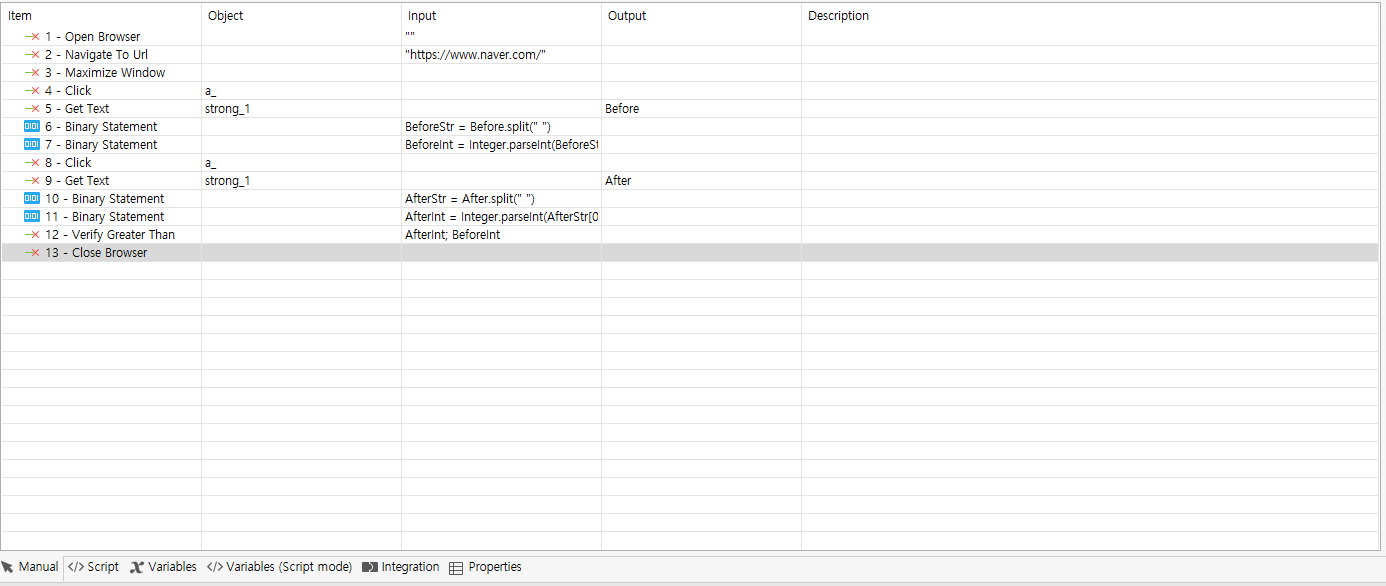Click the arrow icon of step 9 Get Text
Screen dimensions: 1386x586
[x=32, y=181]
